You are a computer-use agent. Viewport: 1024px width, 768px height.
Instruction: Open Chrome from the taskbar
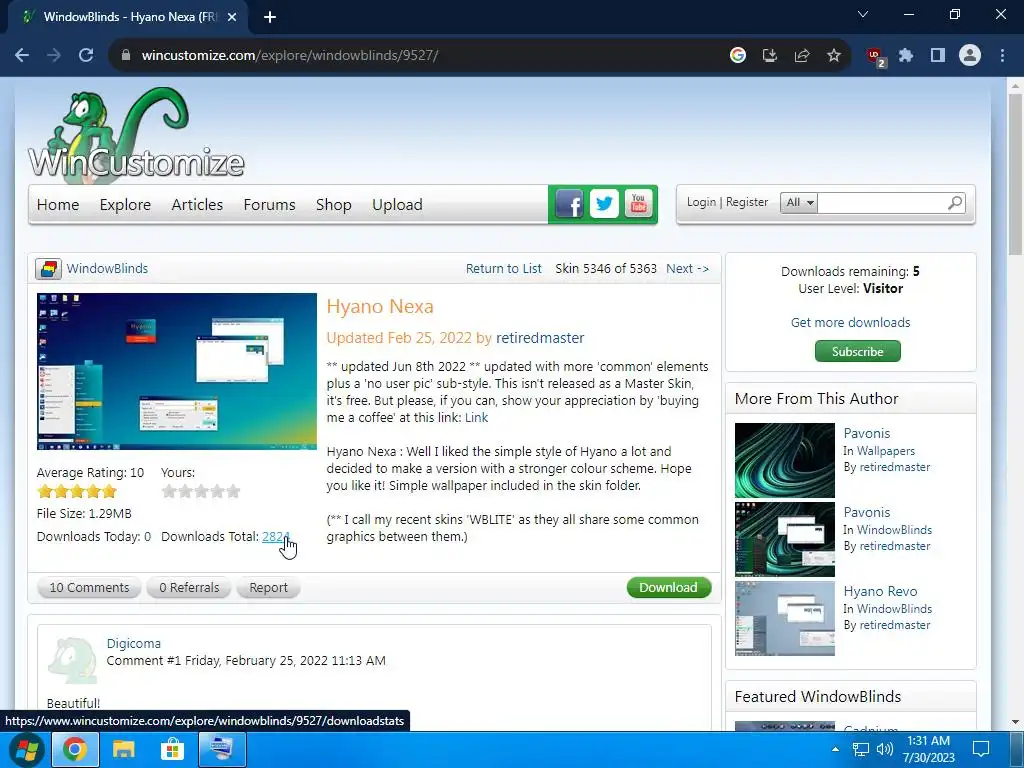tap(74, 750)
